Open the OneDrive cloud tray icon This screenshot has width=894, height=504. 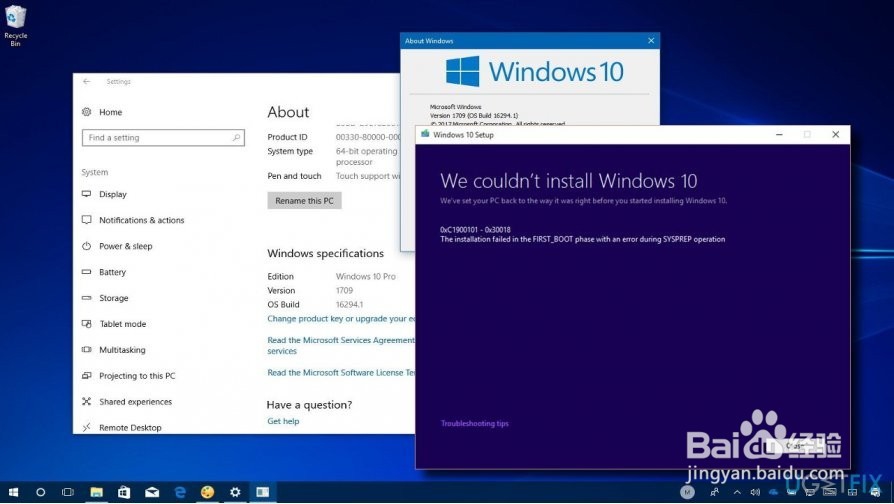(774, 492)
